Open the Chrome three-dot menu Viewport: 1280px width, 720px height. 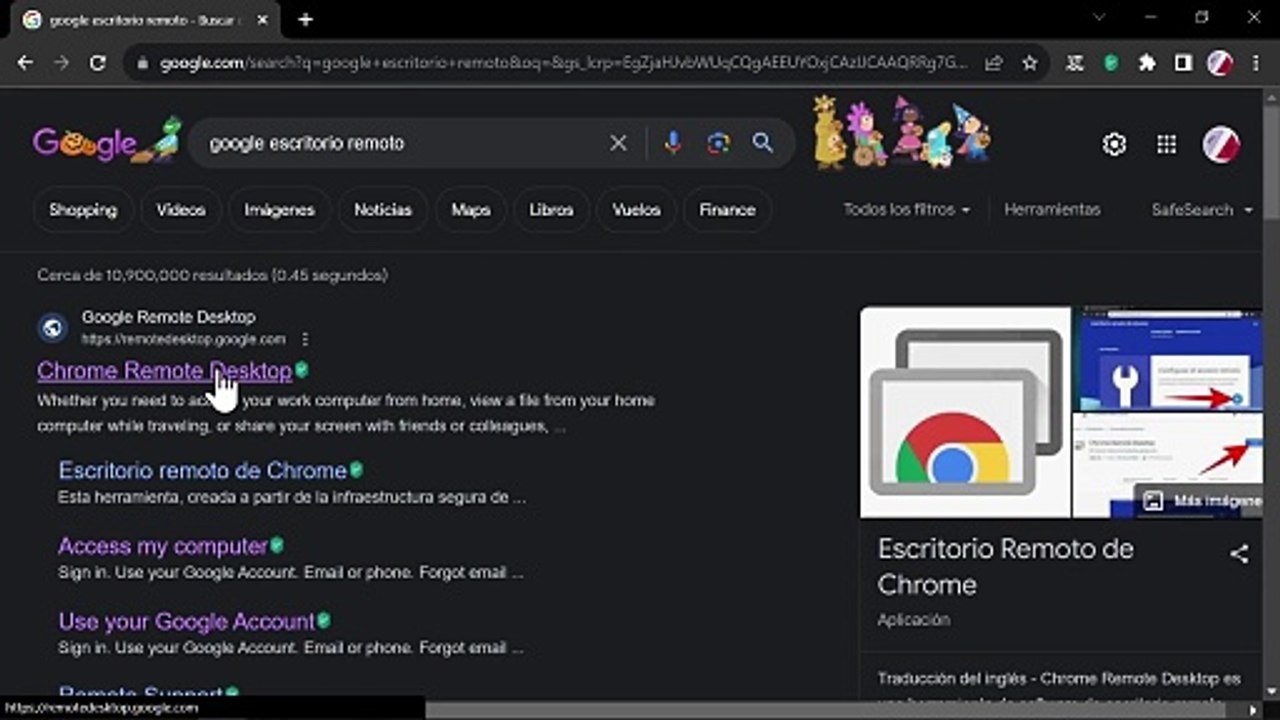coord(1256,63)
